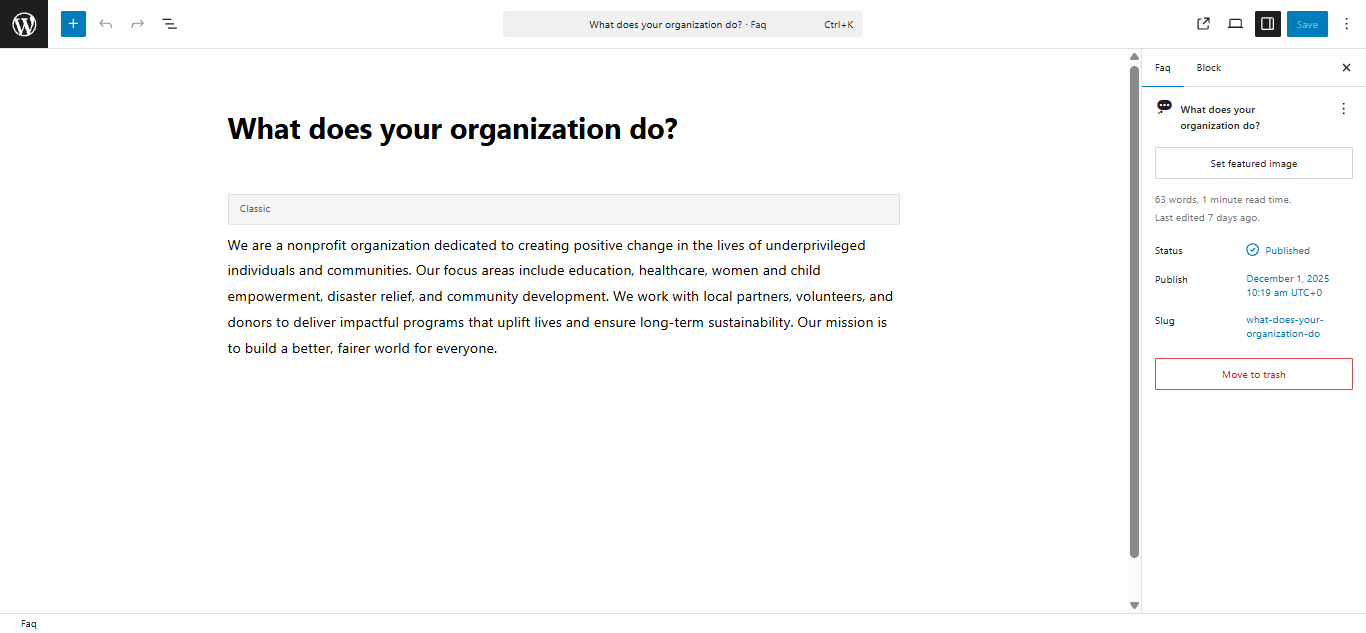Open the block inserter plus button
Viewport: 1366px width, 633px height.
[73, 24]
